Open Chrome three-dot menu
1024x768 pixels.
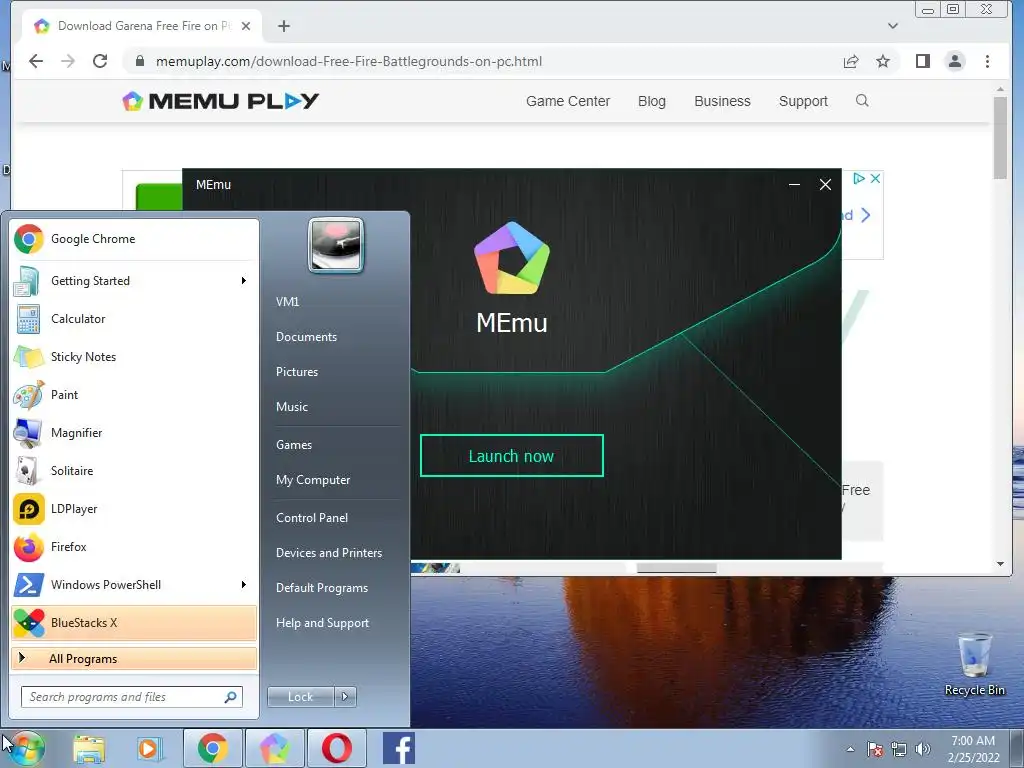[987, 61]
